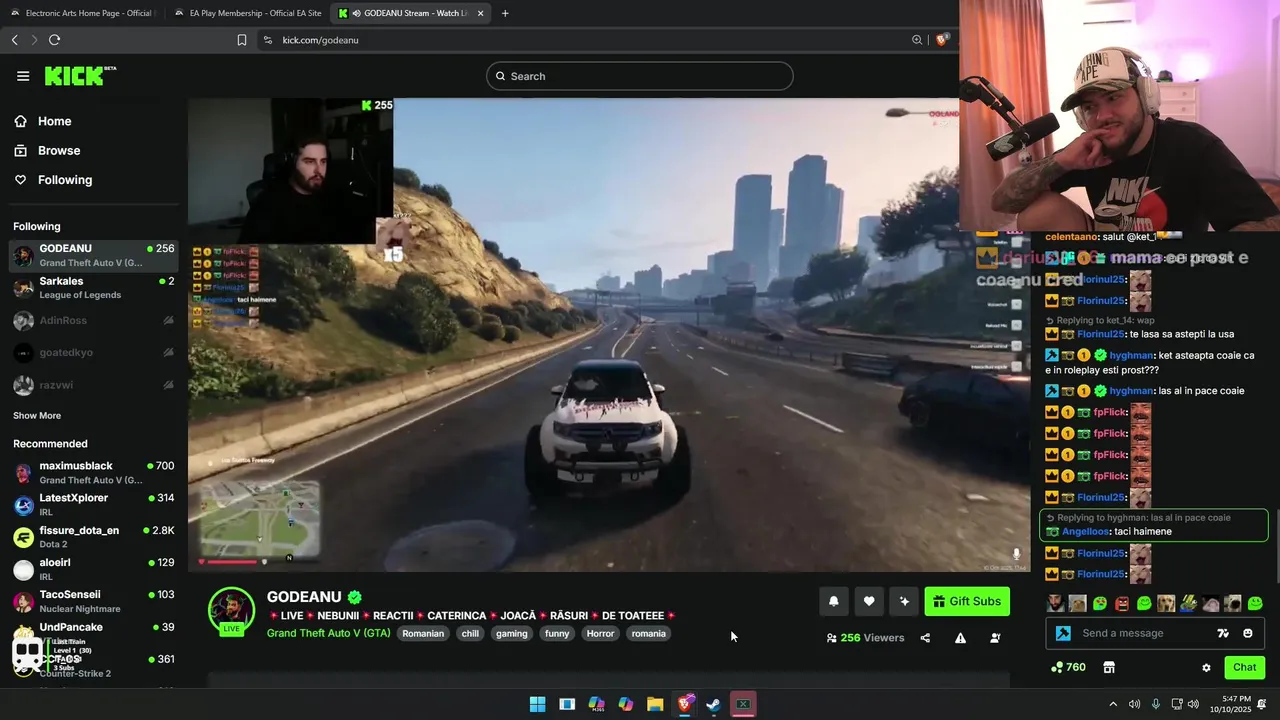The image size is (1280, 720).
Task: Open AdinRoss offline channel
Action: click(x=94, y=320)
